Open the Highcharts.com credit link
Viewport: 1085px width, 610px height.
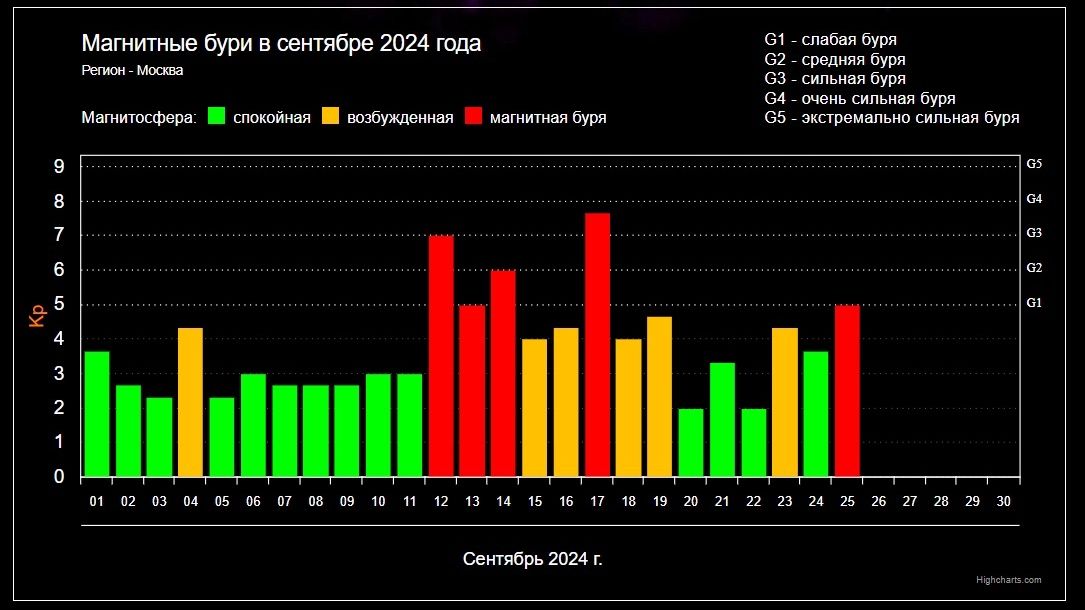pyautogui.click(x=1008, y=580)
